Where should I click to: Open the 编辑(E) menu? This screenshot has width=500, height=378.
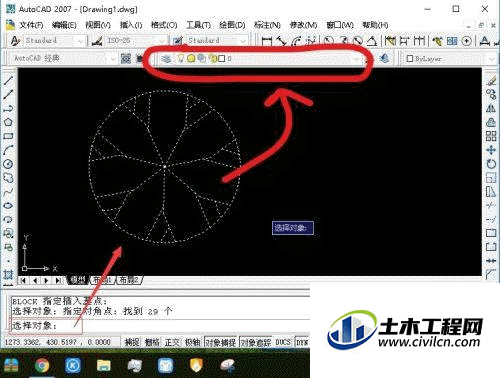coord(64,25)
